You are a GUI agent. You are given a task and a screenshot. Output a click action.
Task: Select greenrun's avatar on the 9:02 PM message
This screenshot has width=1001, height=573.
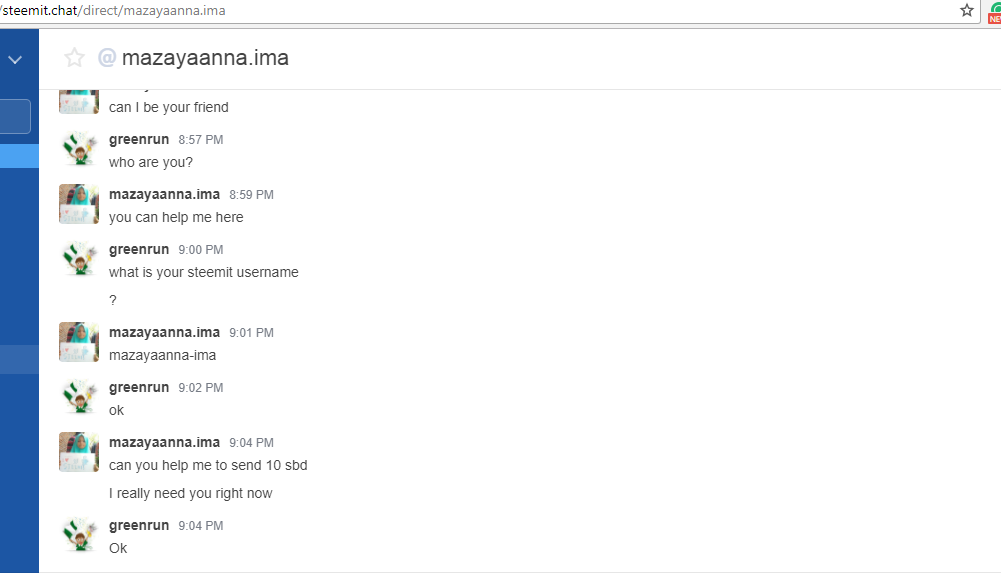pyautogui.click(x=79, y=397)
